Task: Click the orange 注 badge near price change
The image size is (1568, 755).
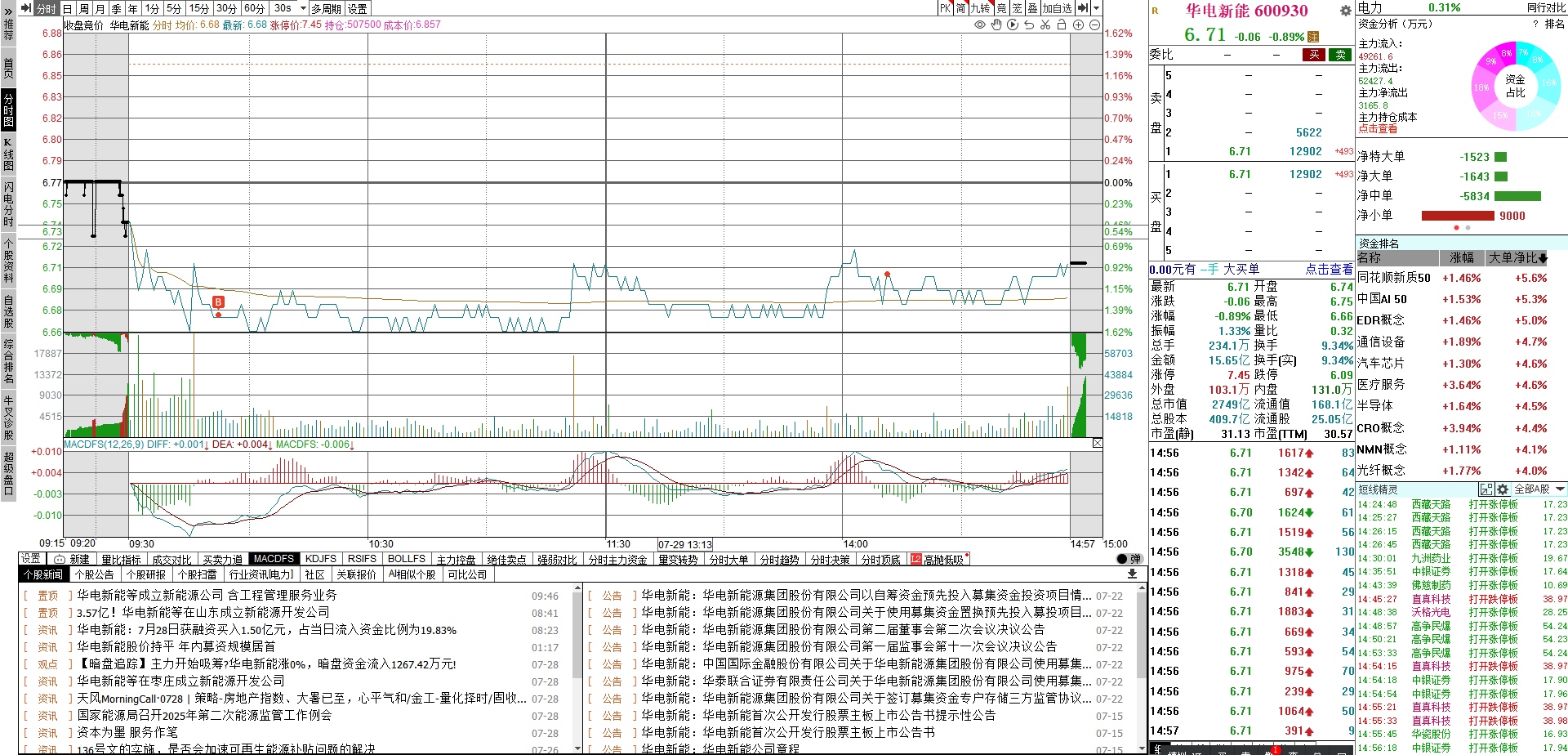Action: pos(1313,37)
